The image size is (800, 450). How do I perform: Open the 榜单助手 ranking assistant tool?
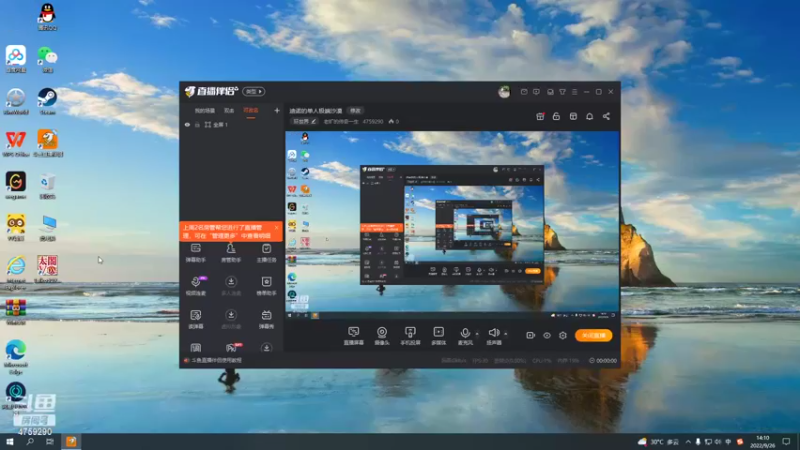tap(266, 286)
